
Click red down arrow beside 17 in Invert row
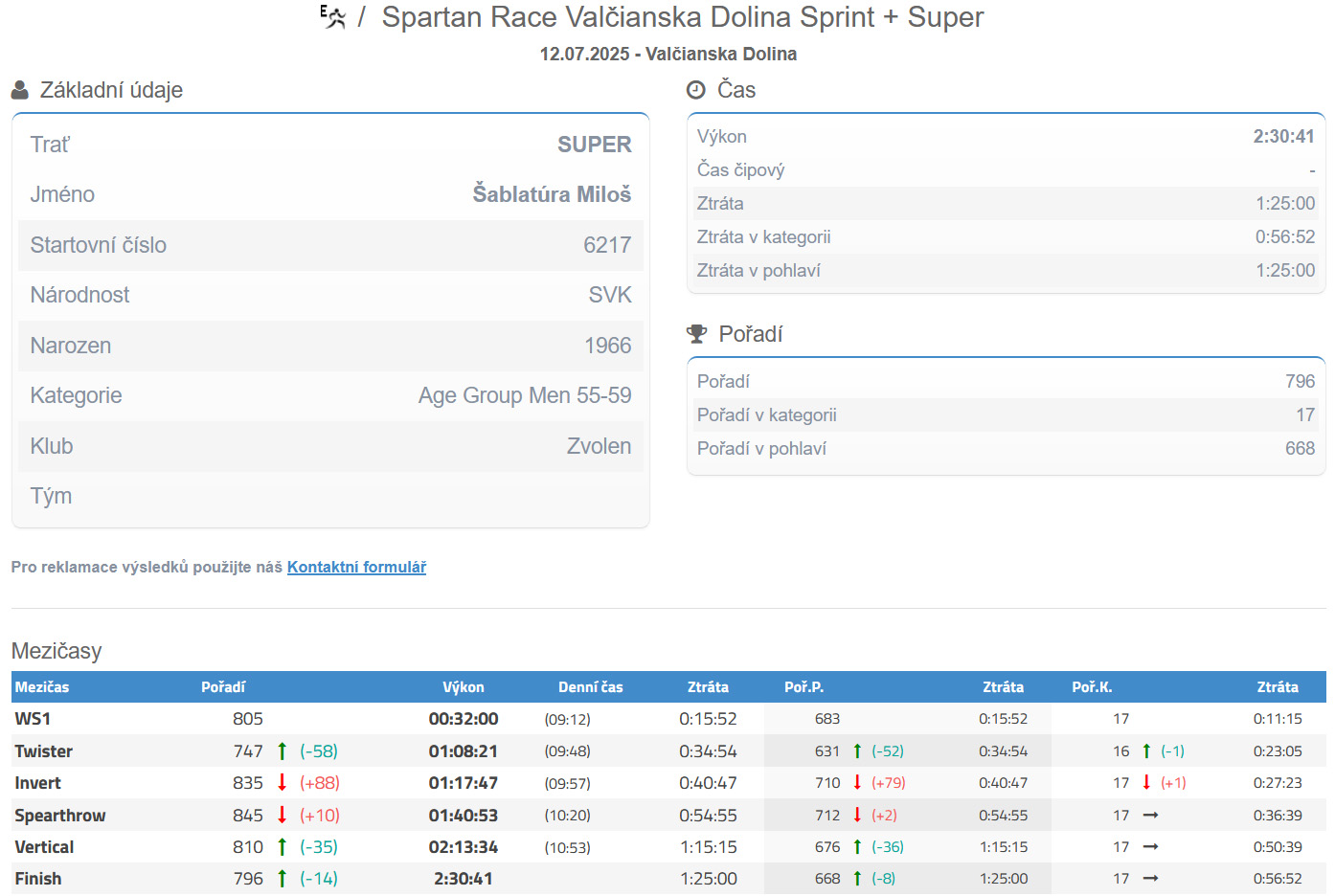1146,783
